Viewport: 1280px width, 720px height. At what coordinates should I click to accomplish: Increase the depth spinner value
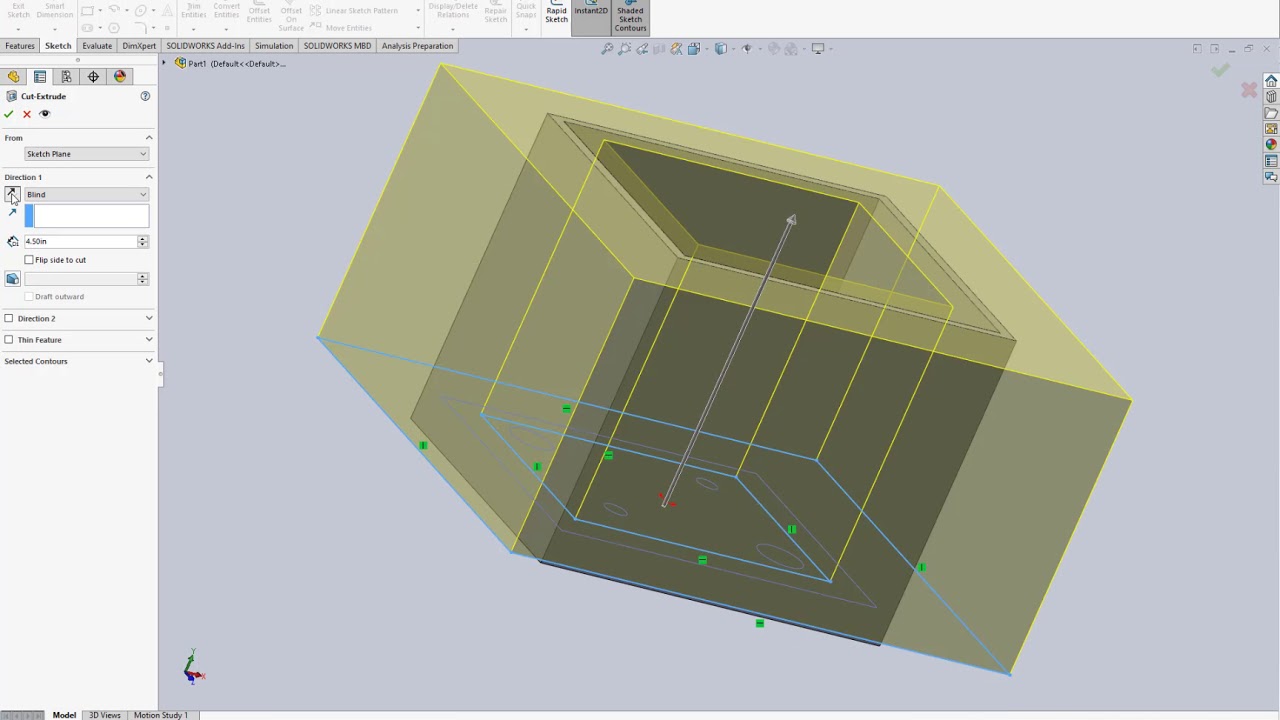tap(143, 238)
